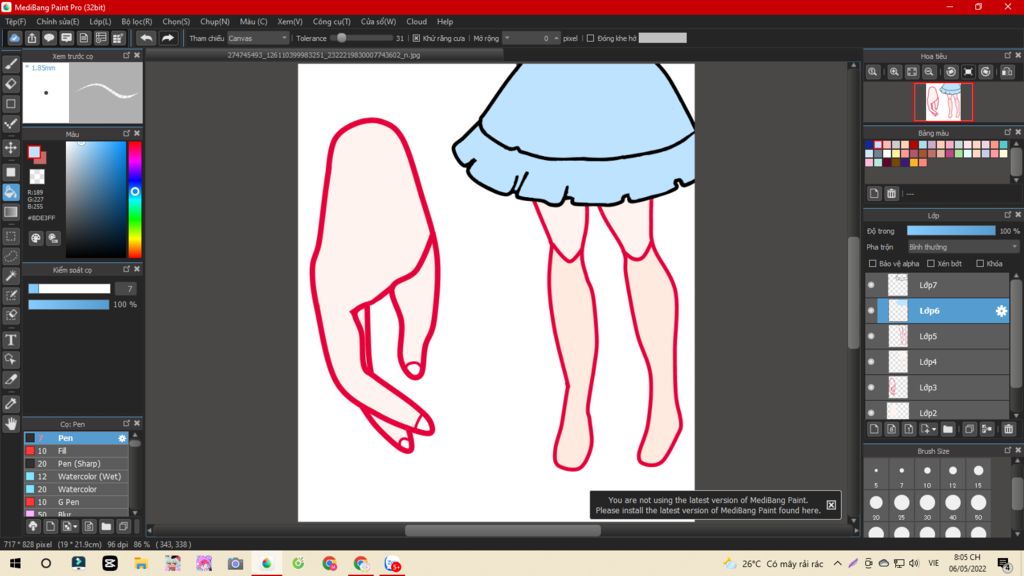The image size is (1024, 576).
Task: Show hidden system tray icons chevron
Action: (x=837, y=563)
